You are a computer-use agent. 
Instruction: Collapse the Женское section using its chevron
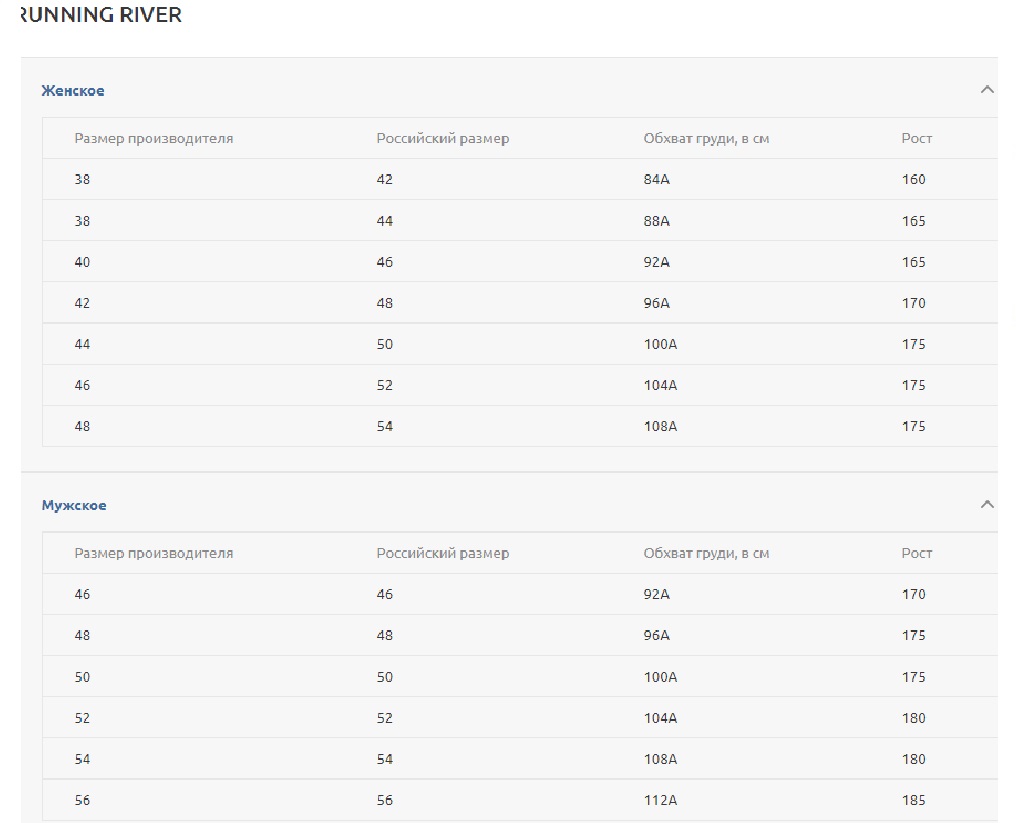986,90
